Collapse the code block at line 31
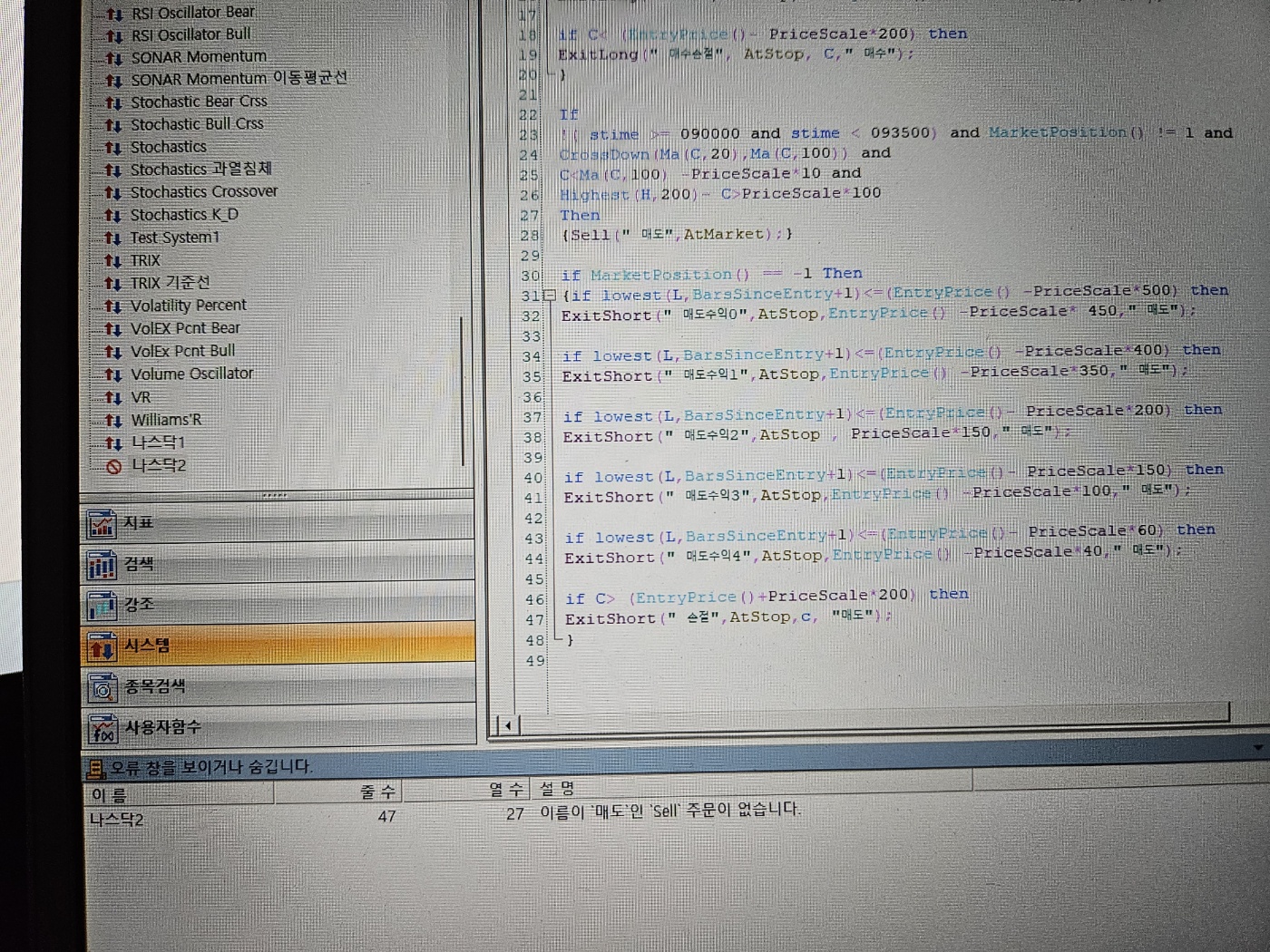Image resolution: width=1270 pixels, height=952 pixels. click(550, 296)
